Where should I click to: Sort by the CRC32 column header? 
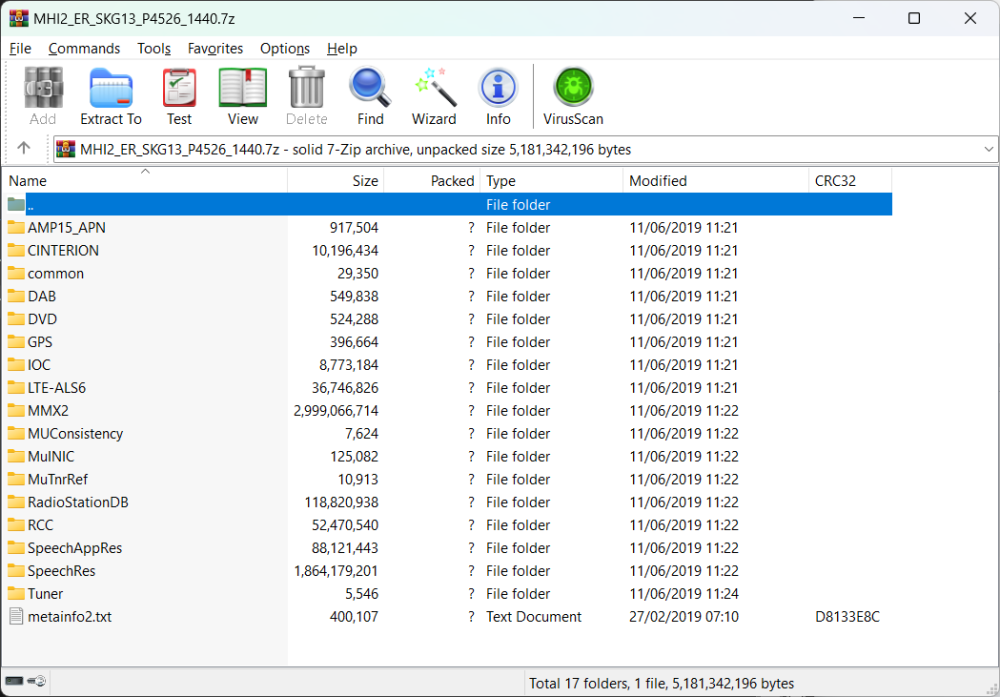click(x=850, y=180)
